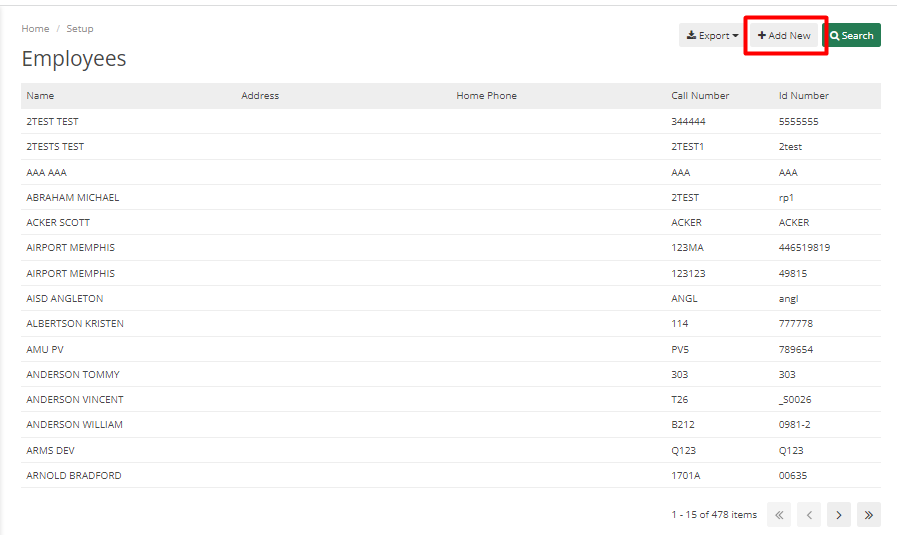Screen dimensions: 897x535
Task: Select AIRPORT MEMPHIS with call number 123123
Action: point(70,274)
